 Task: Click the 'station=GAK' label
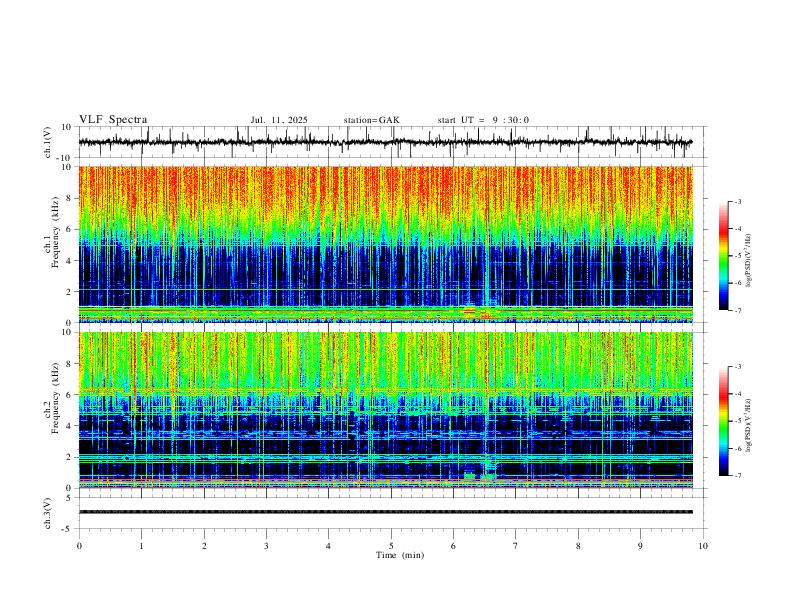click(x=371, y=120)
